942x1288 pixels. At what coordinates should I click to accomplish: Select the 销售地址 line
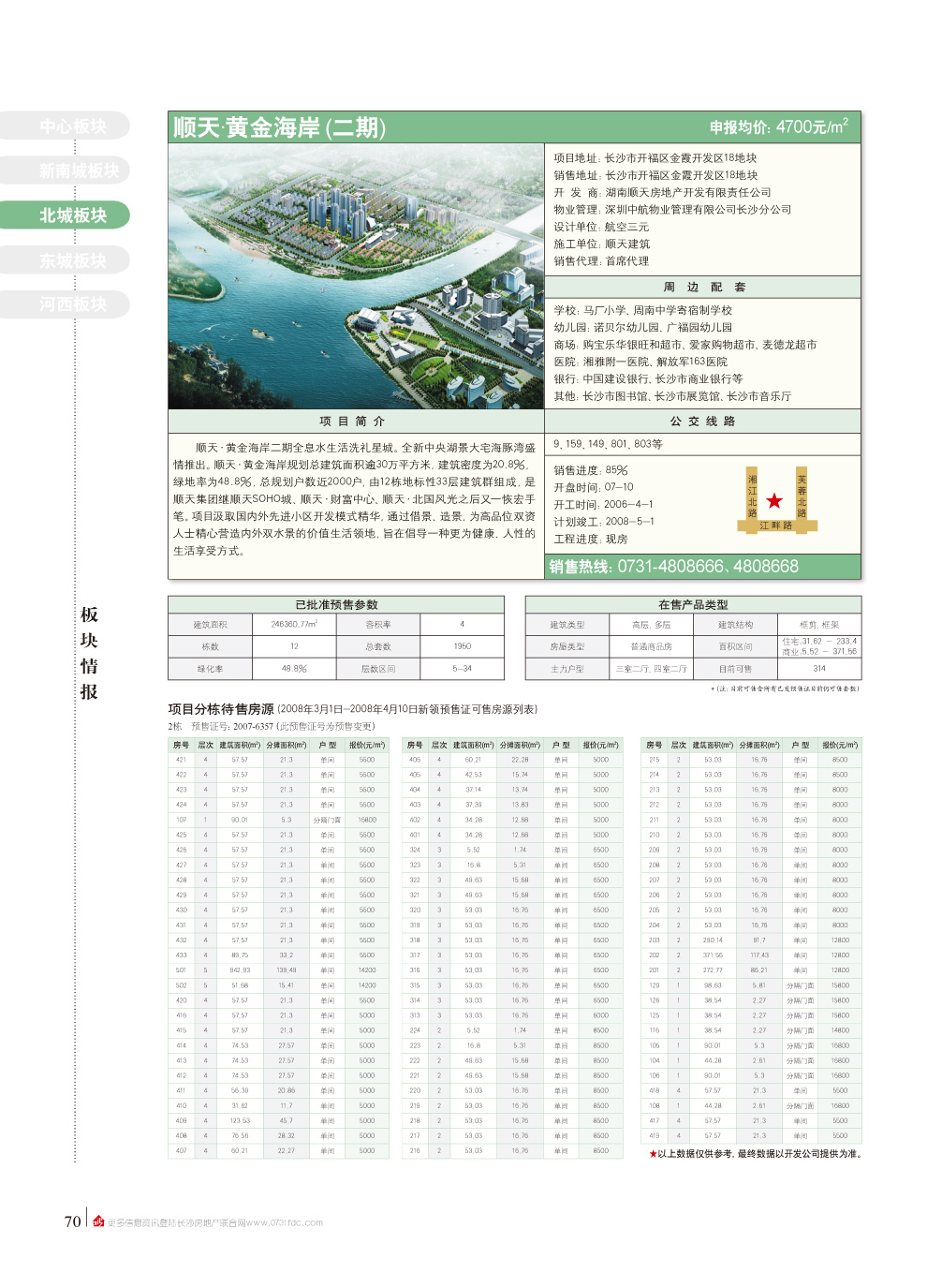point(655,175)
